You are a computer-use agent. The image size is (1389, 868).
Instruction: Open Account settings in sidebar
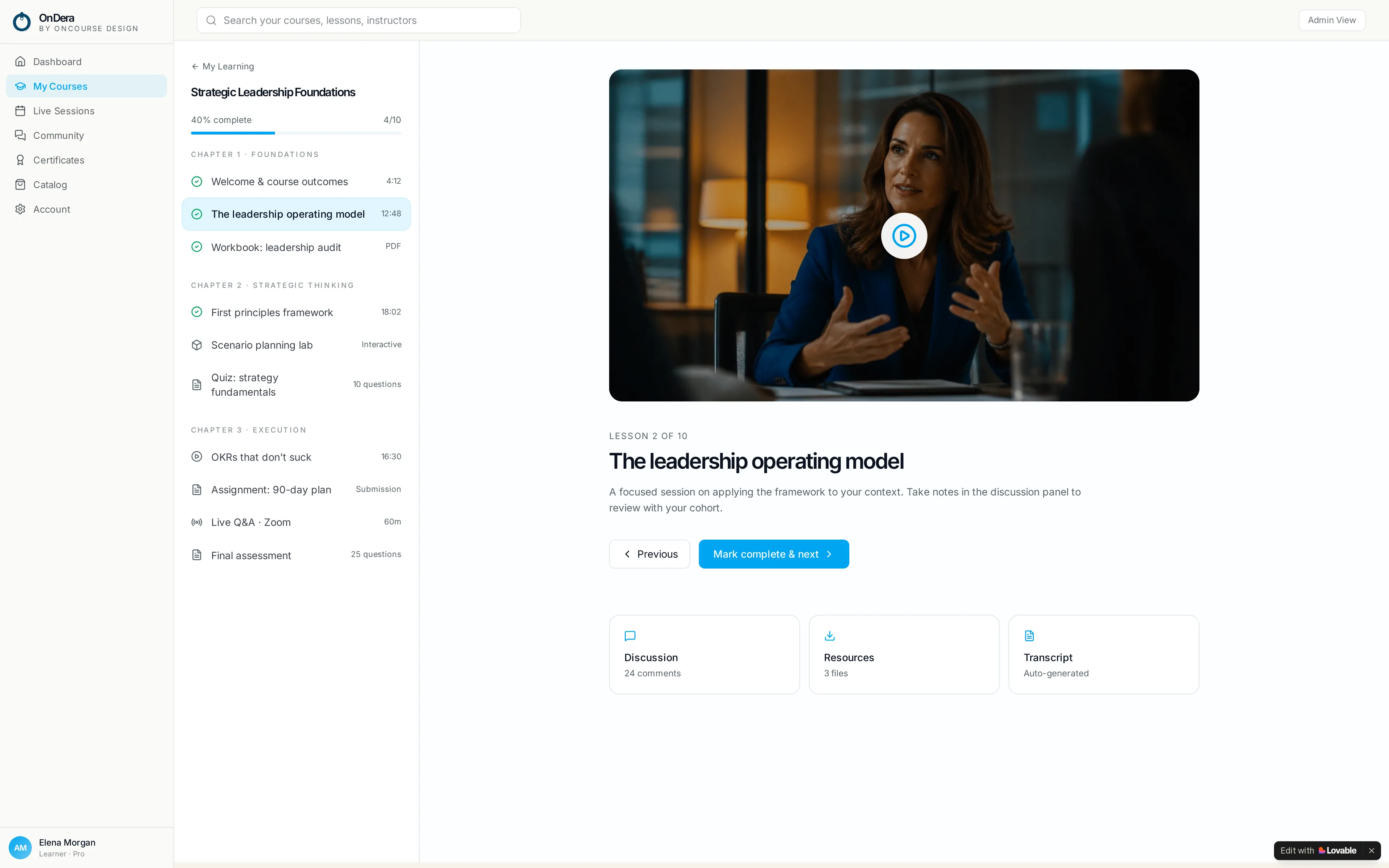87,209
